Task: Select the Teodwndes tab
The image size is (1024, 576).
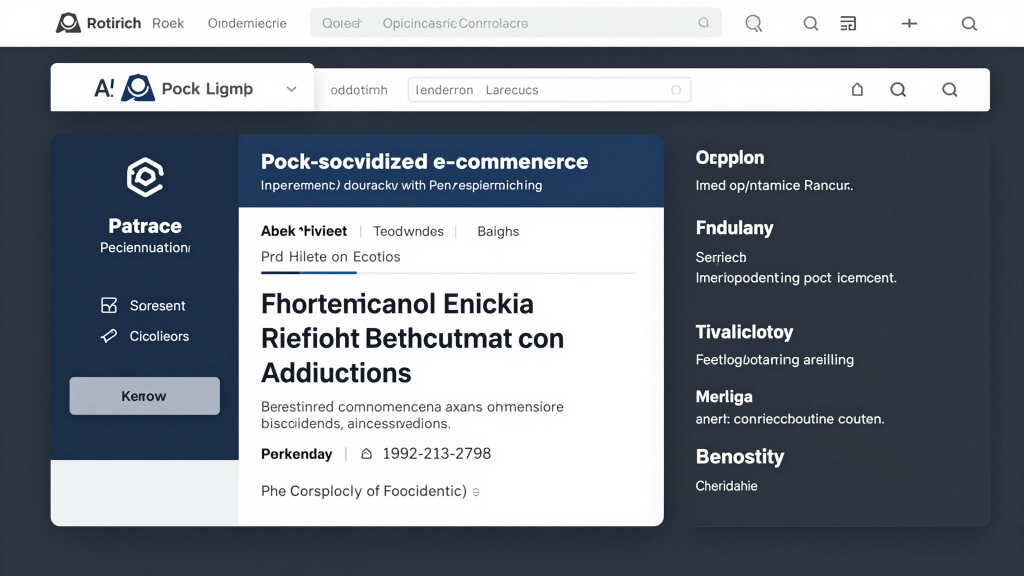Action: click(408, 231)
